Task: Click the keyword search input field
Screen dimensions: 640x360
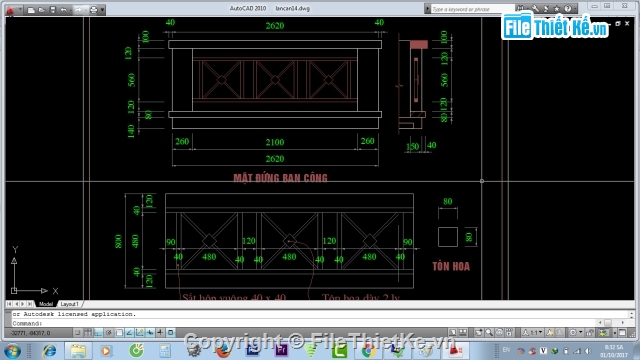Action: [x=471, y=9]
